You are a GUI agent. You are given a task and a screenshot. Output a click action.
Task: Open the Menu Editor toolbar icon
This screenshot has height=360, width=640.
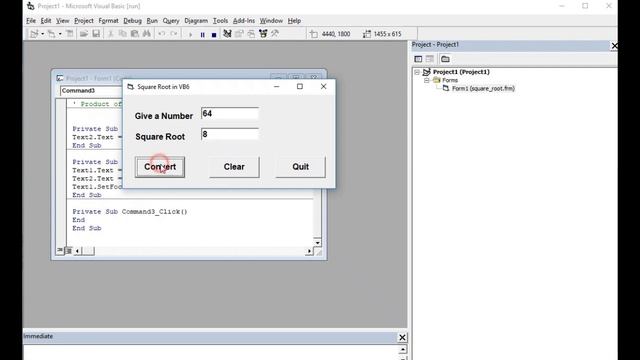click(x=70, y=34)
